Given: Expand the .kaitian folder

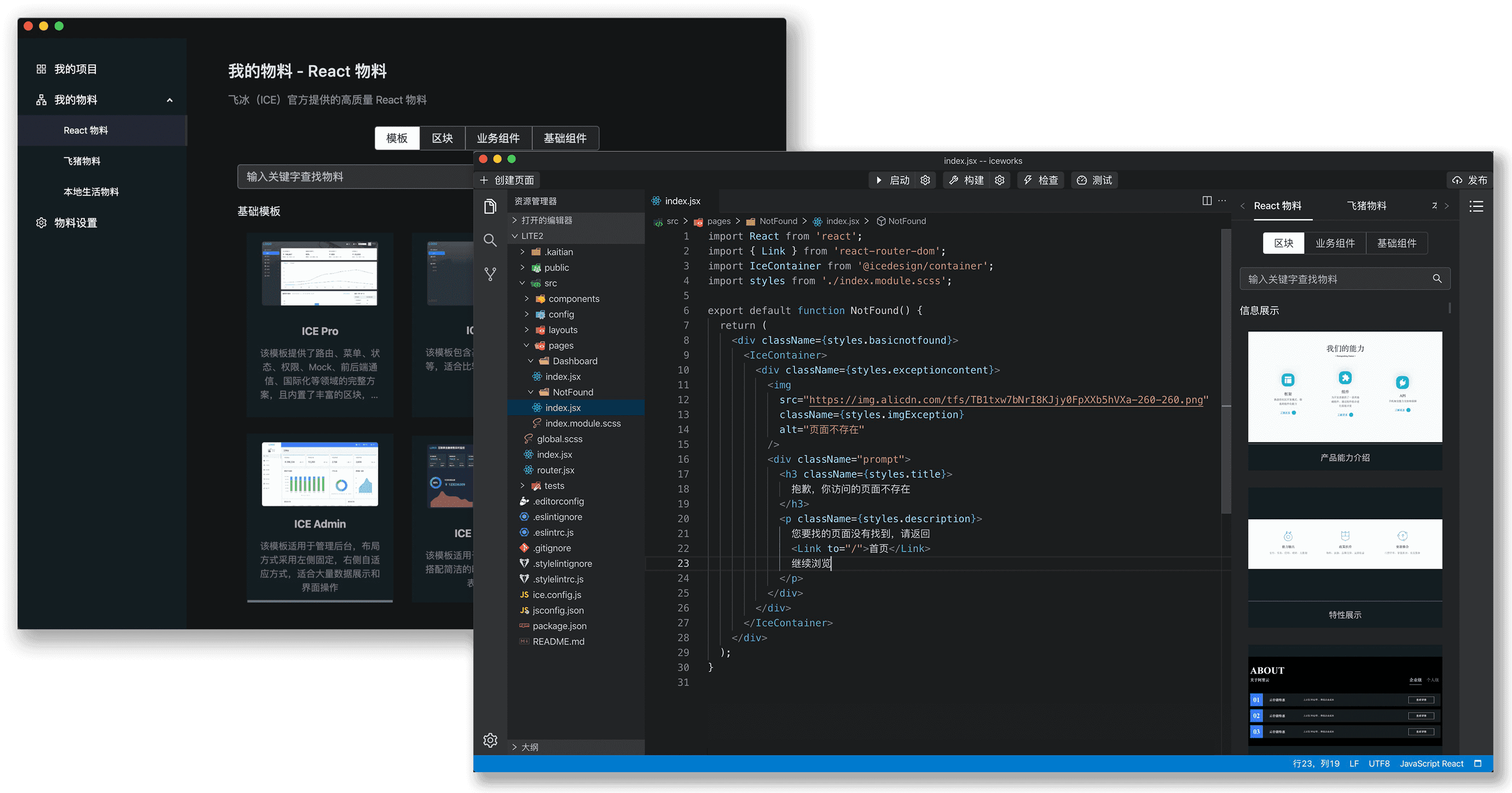Looking at the screenshot, I should pyautogui.click(x=576, y=252).
